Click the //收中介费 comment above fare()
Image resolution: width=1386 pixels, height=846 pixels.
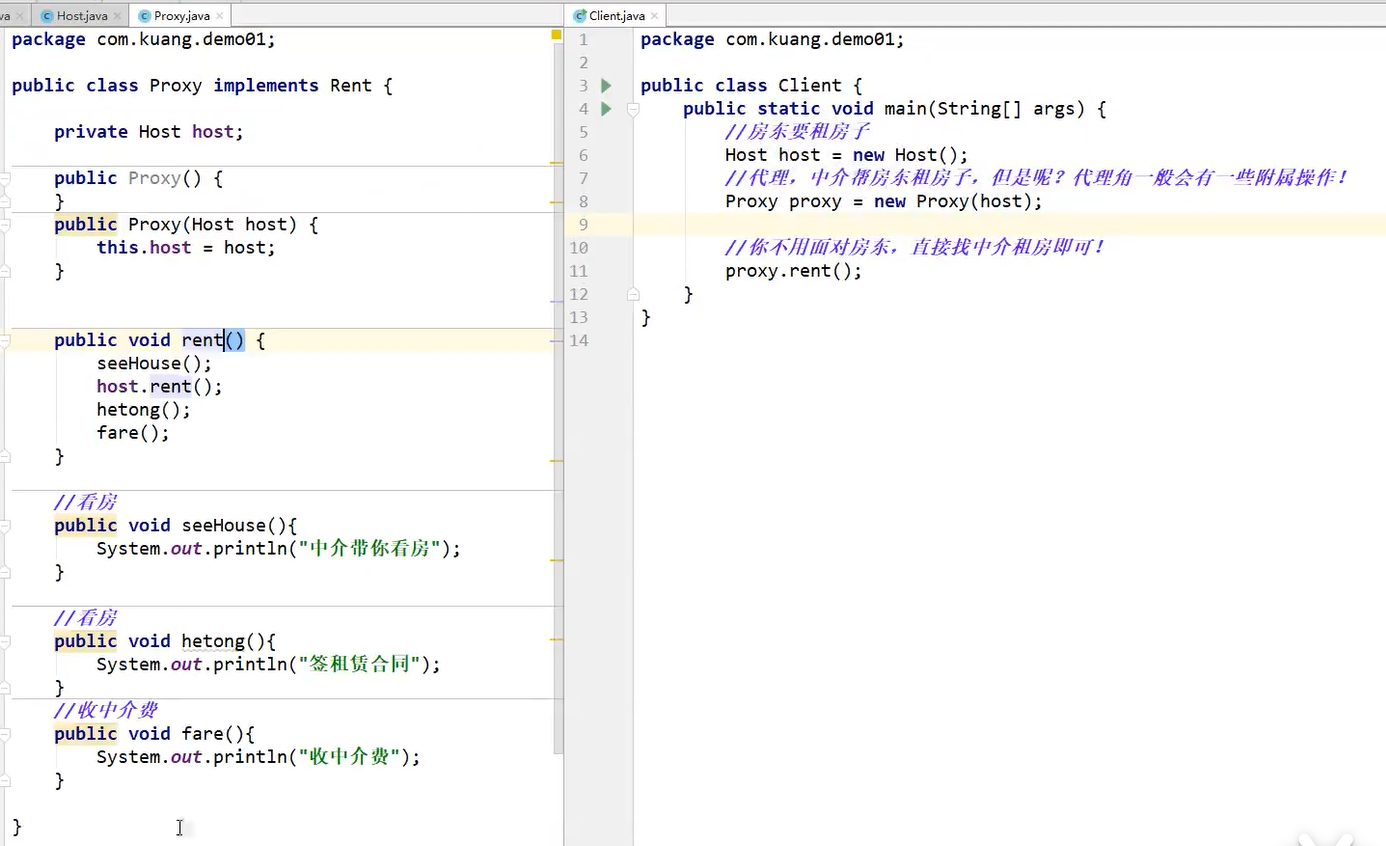[106, 711]
